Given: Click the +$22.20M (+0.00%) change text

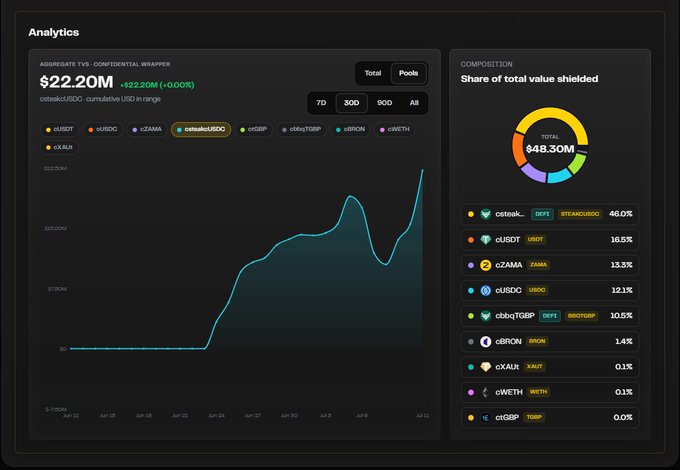Looking at the screenshot, I should [157, 85].
